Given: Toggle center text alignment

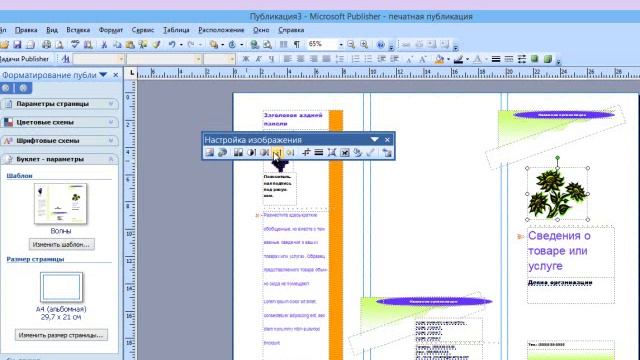Looking at the screenshot, I should [300, 59].
